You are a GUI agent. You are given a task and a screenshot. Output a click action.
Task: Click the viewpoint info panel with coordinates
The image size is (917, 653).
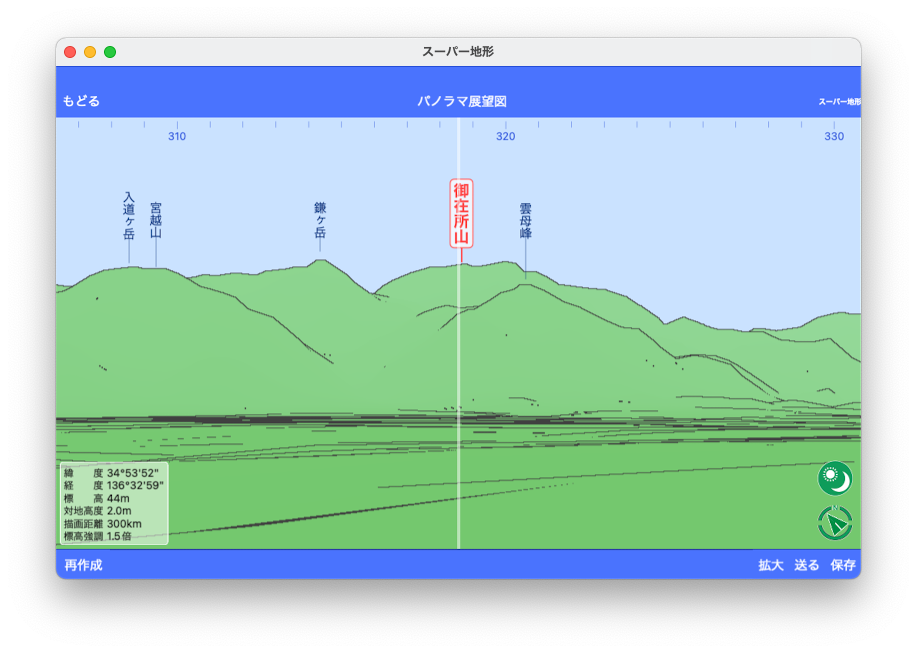coord(113,503)
